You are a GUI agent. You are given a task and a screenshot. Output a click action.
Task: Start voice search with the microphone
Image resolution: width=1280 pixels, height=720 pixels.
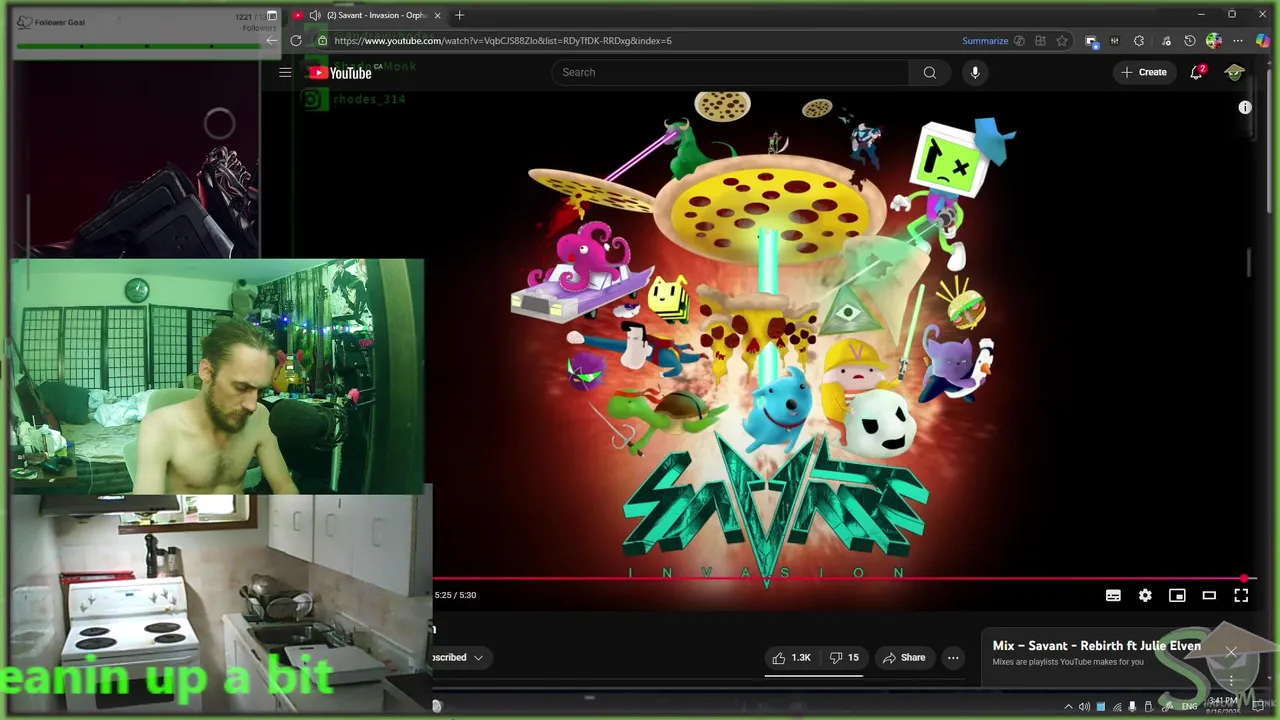point(975,72)
